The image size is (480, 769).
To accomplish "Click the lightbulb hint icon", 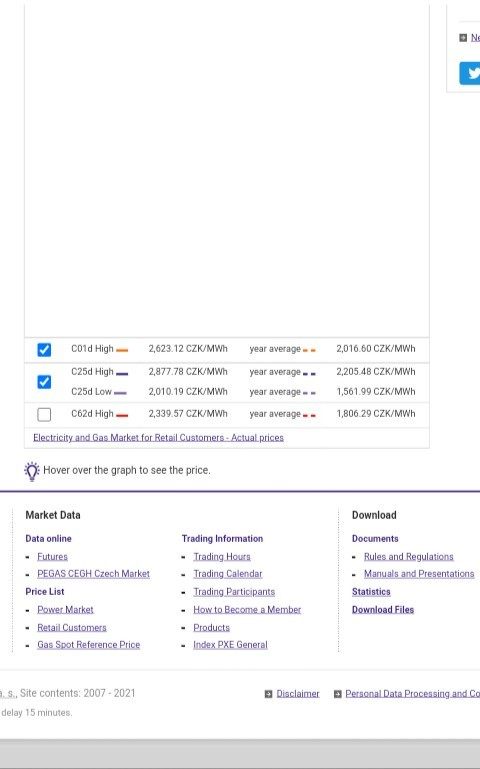I will point(32,471).
